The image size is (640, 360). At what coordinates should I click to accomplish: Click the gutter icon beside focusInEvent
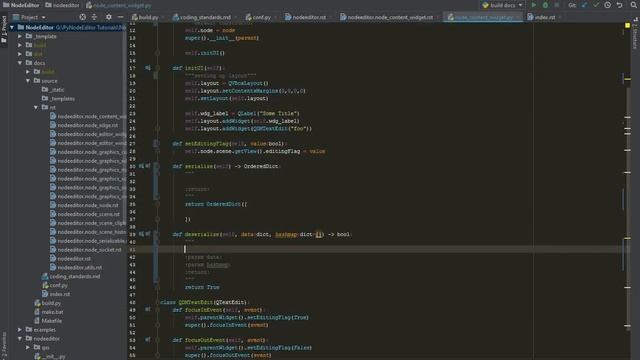(148, 310)
